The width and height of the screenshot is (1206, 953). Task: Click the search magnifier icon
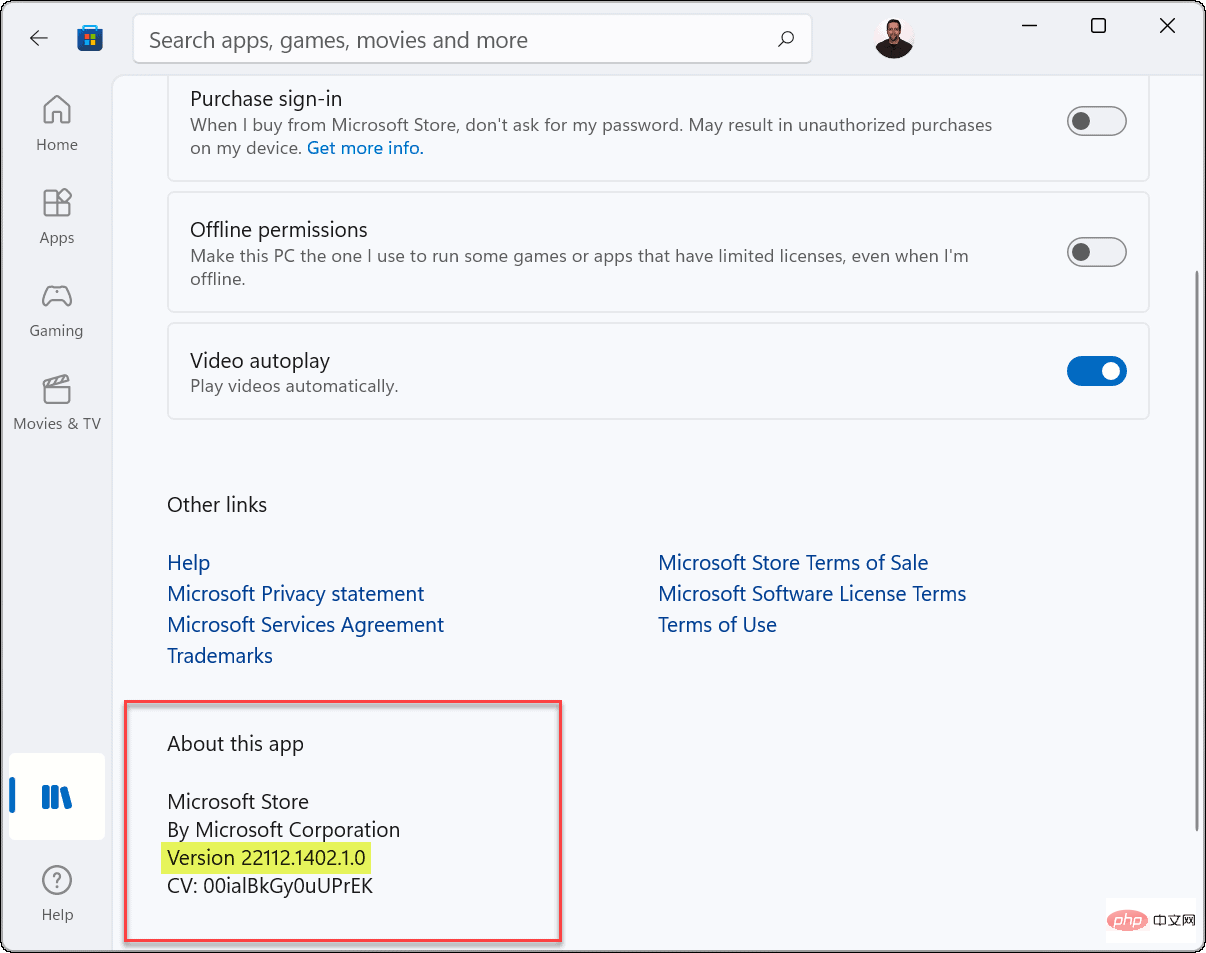pyautogui.click(x=786, y=40)
